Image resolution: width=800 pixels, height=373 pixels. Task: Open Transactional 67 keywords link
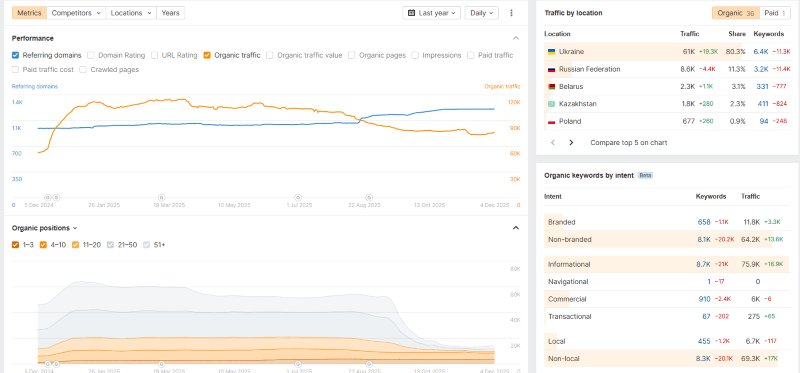[x=707, y=317]
